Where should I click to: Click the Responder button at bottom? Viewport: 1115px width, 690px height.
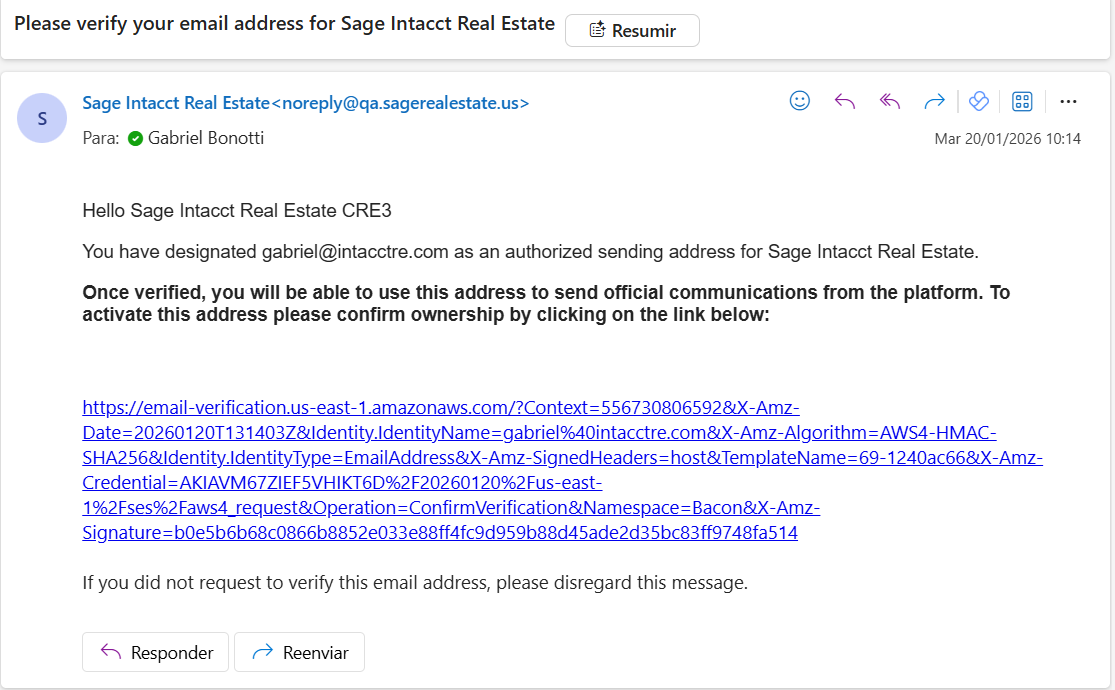[155, 652]
